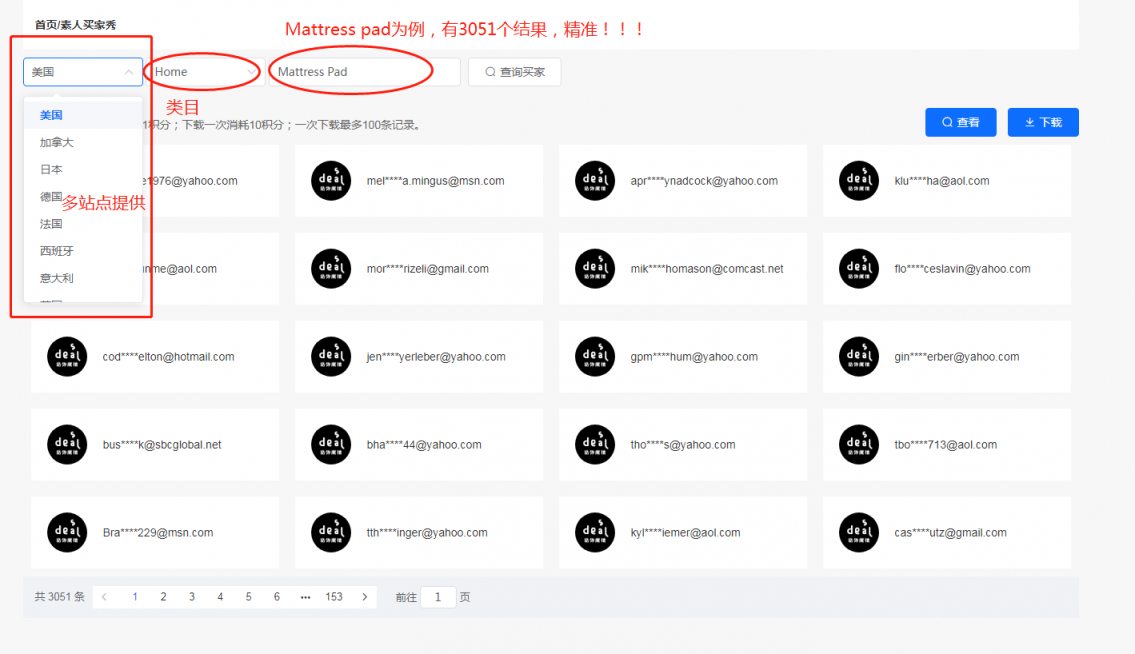1135x654 pixels.
Task: Focus the Mattress Pad keyword input field
Action: [363, 72]
